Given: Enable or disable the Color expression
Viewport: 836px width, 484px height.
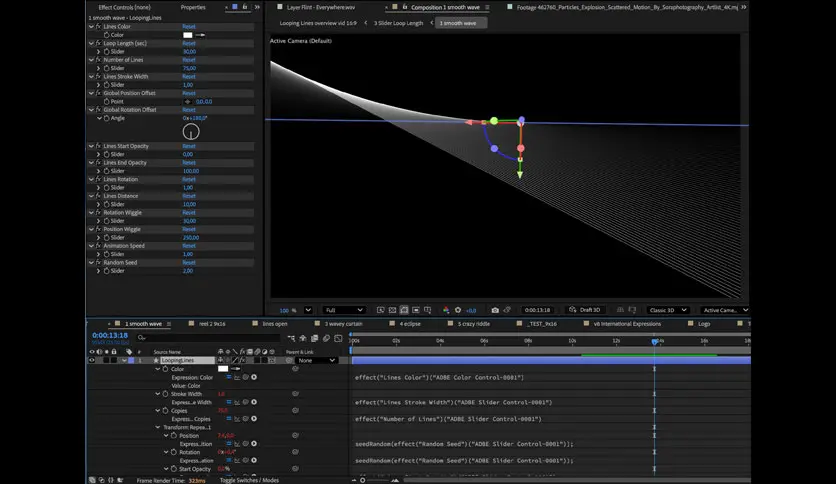Looking at the screenshot, I should [x=229, y=377].
